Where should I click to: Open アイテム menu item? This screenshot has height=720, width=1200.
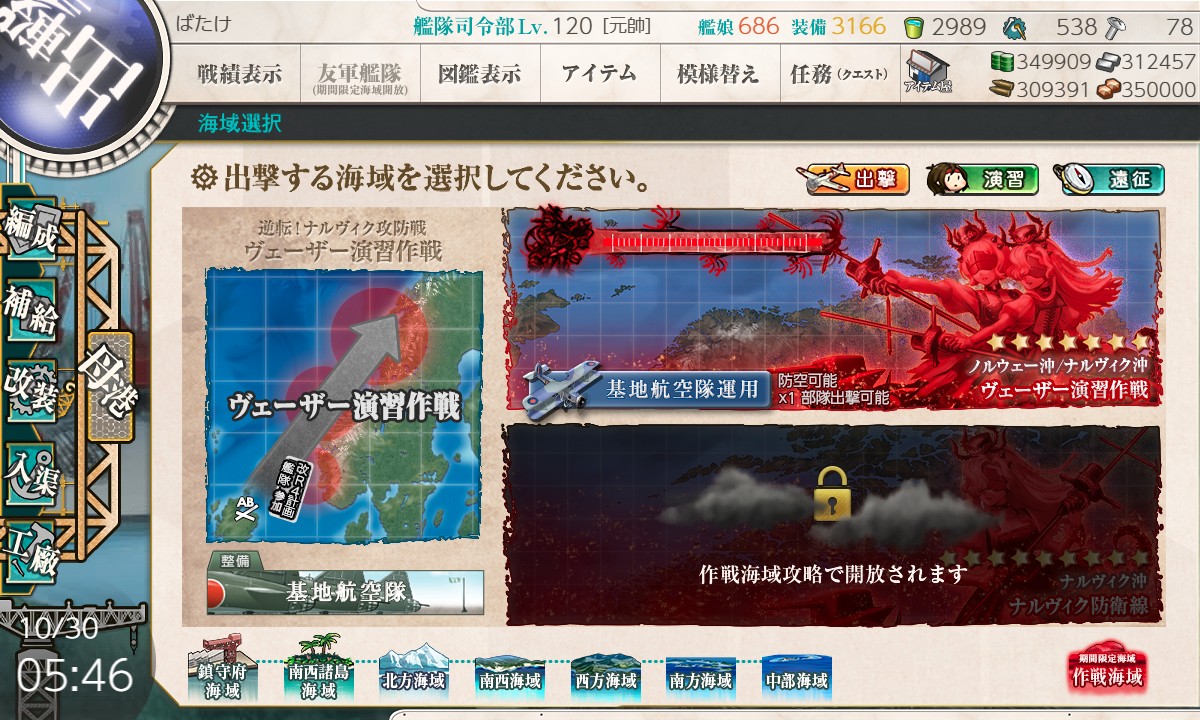tap(600, 74)
